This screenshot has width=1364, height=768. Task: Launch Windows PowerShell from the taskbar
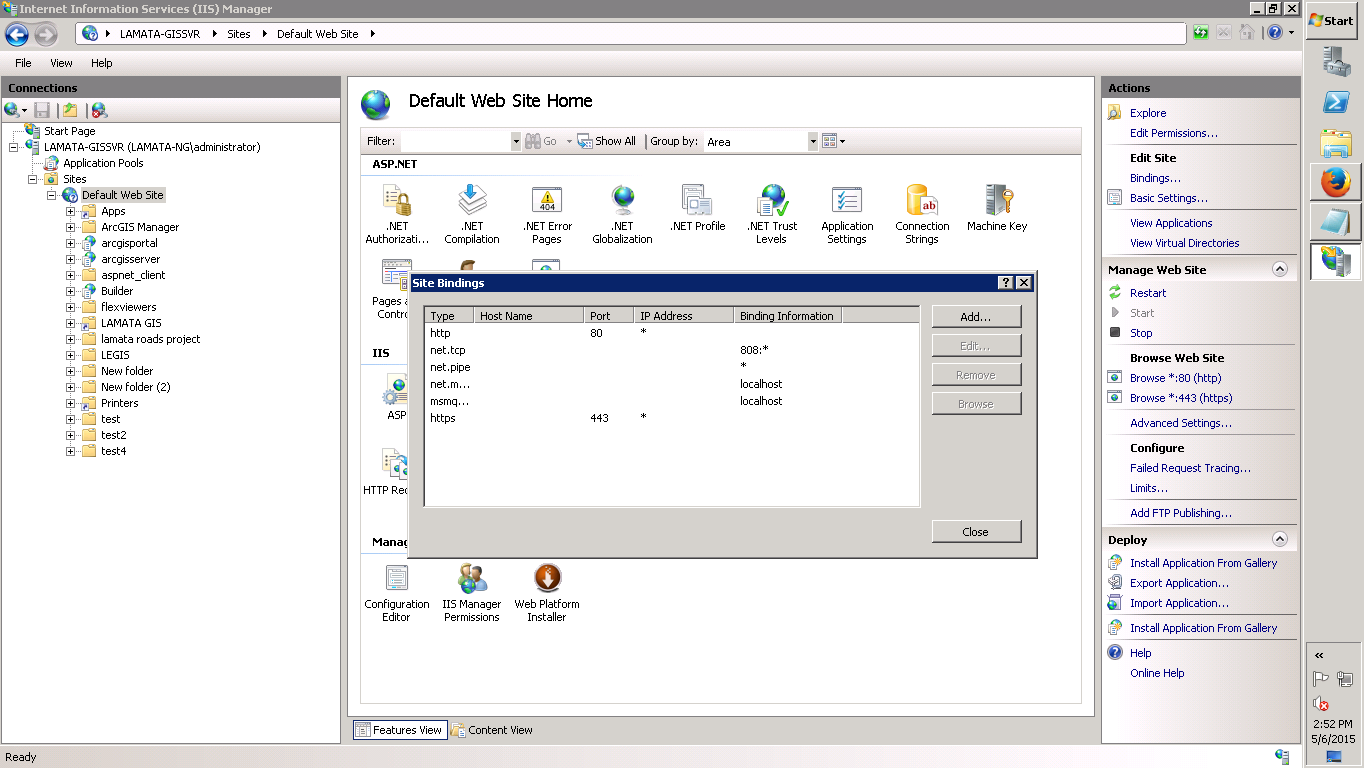click(1335, 102)
